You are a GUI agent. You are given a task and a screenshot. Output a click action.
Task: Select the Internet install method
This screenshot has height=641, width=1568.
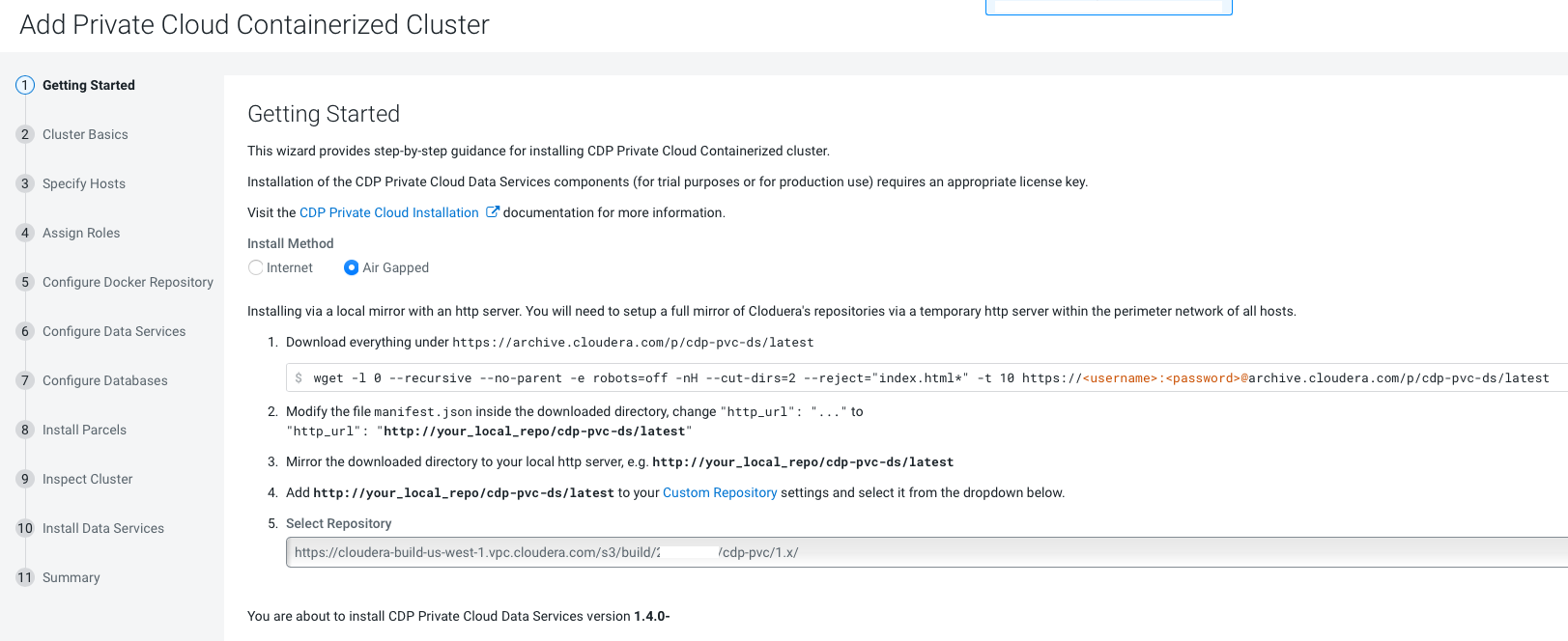pyautogui.click(x=256, y=267)
